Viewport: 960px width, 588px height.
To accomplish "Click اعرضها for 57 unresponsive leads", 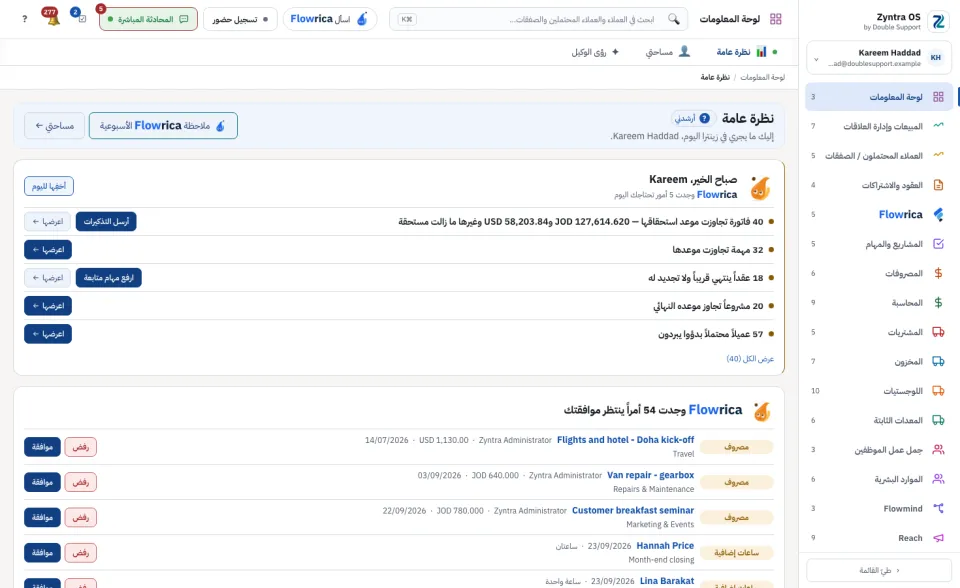I will (x=48, y=334).
